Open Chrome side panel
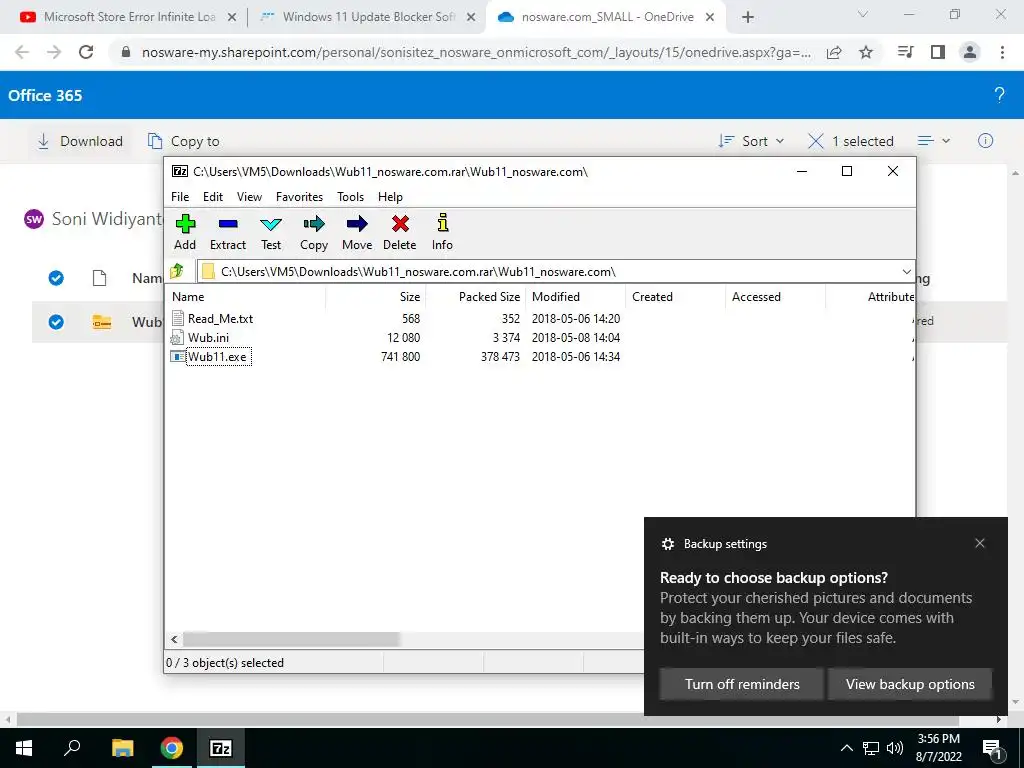Screen dimensions: 1024x768 pos(938,52)
